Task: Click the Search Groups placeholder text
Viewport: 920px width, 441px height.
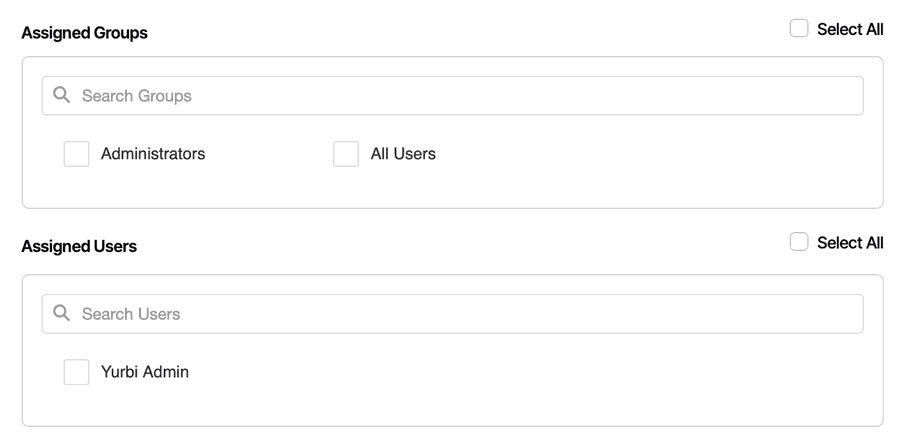Action: coord(137,96)
